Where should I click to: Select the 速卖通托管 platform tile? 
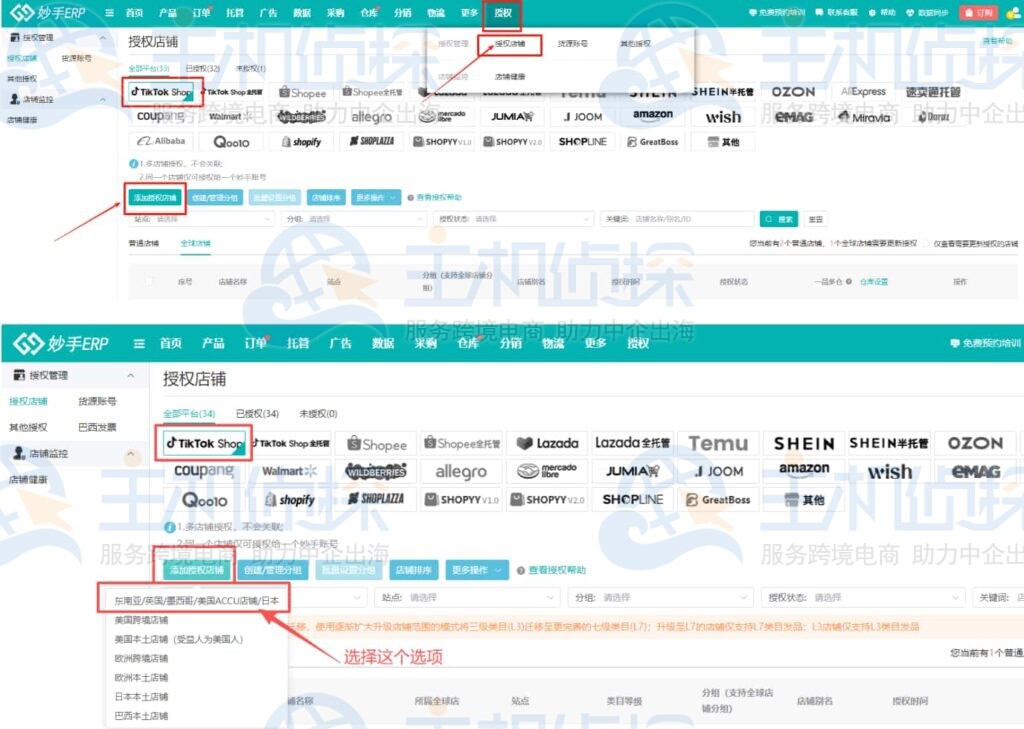pos(932,92)
